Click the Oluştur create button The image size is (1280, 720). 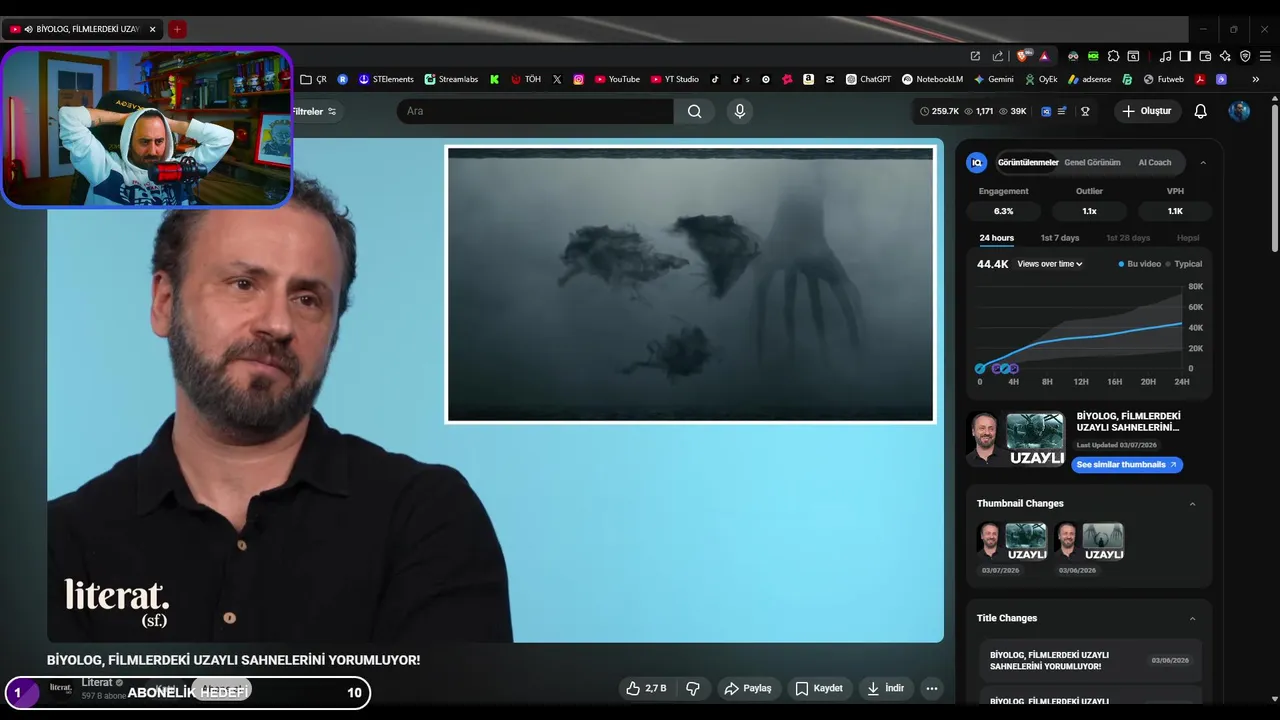(x=1147, y=111)
